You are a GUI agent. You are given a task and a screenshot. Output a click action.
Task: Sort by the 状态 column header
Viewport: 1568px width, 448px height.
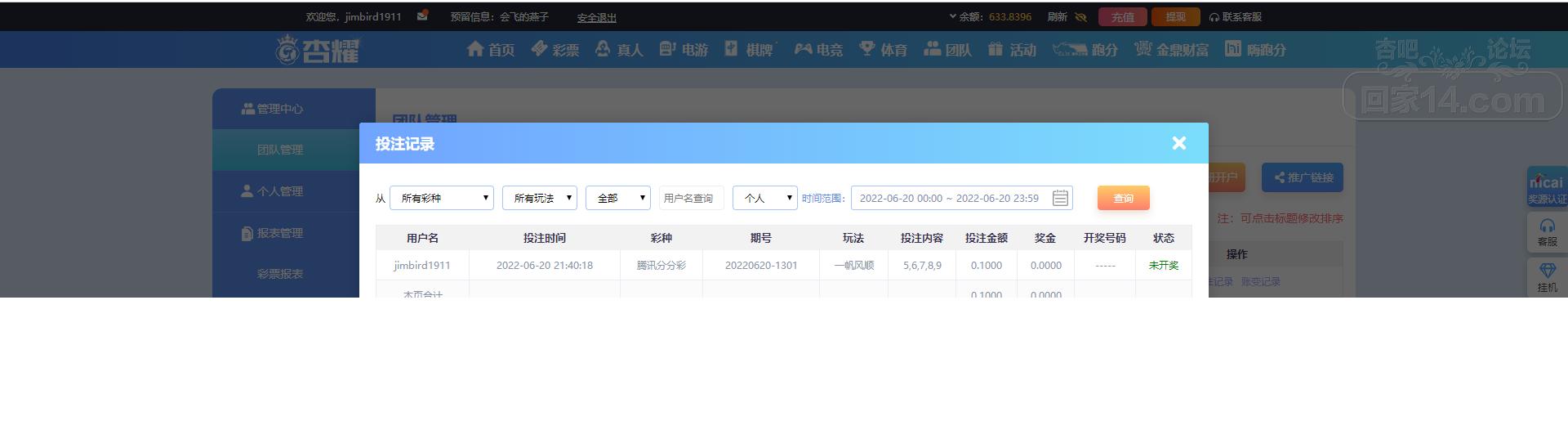pos(1164,238)
